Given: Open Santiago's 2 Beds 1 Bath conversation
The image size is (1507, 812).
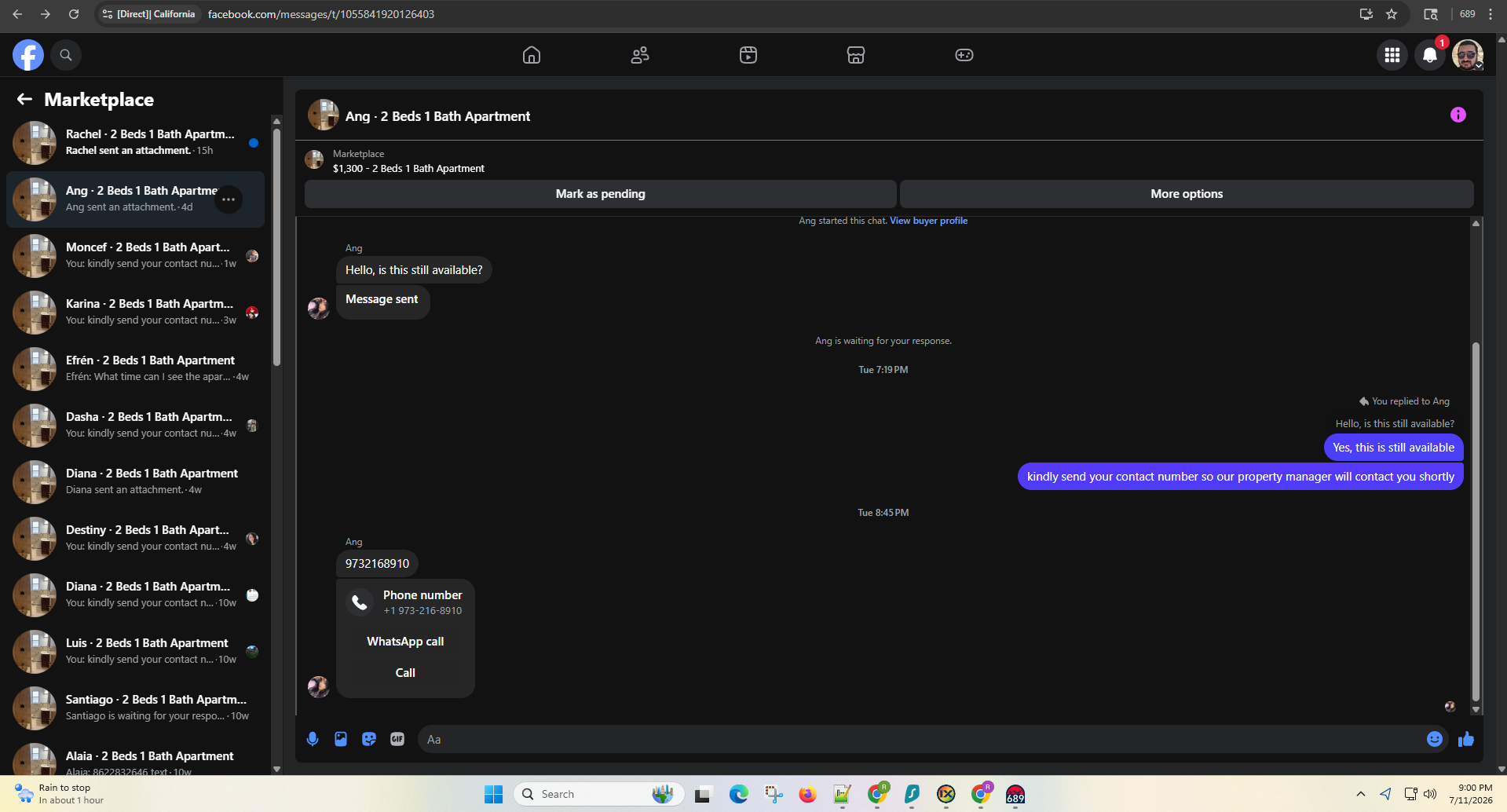Looking at the screenshot, I should point(135,708).
